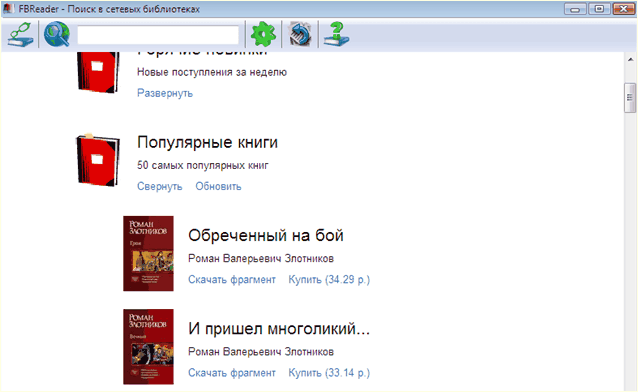
Task: Open the book И пришел многоликий...
Action: pos(279,328)
